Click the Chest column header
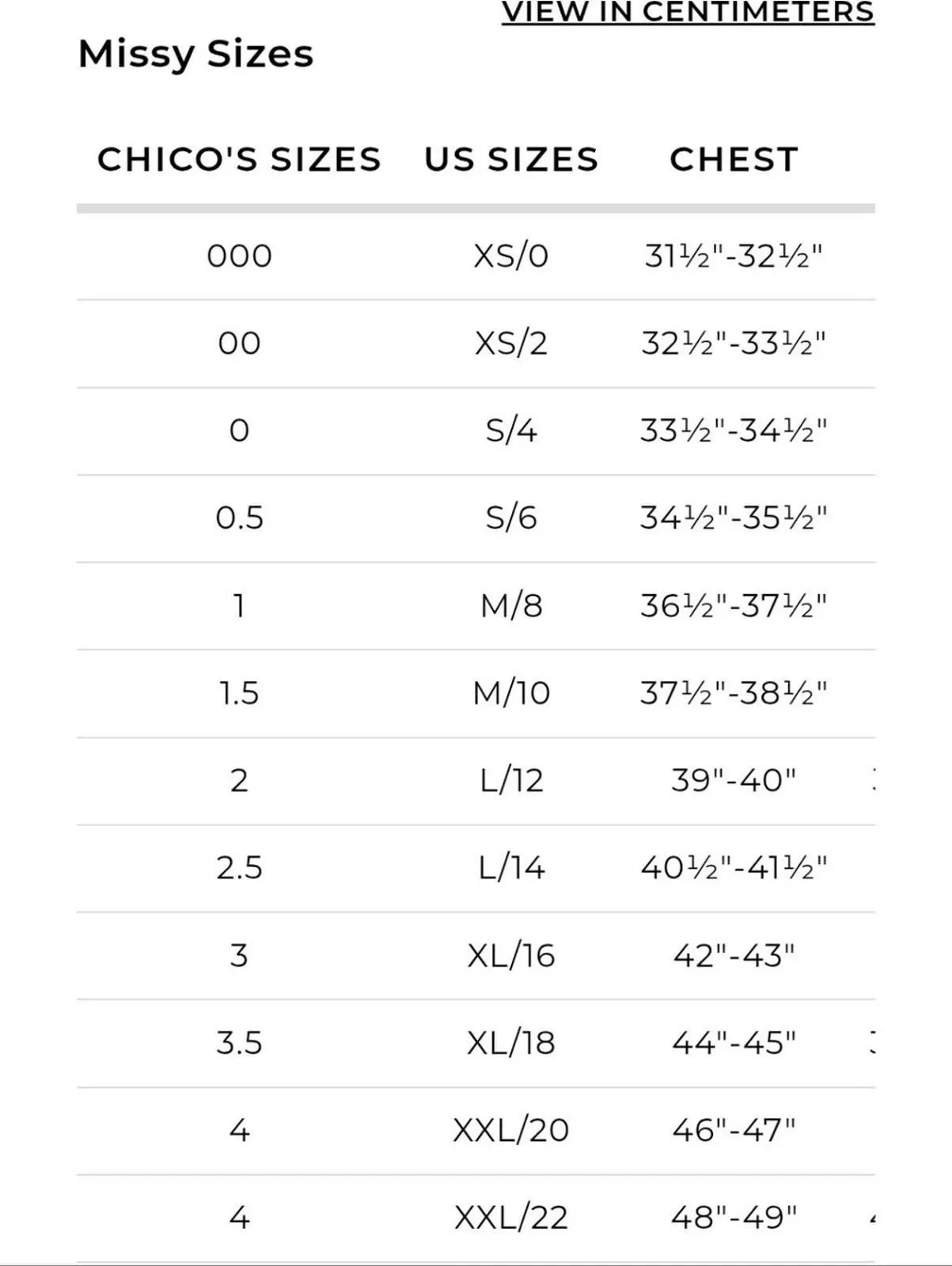This screenshot has height=1266, width=952. pos(734,159)
